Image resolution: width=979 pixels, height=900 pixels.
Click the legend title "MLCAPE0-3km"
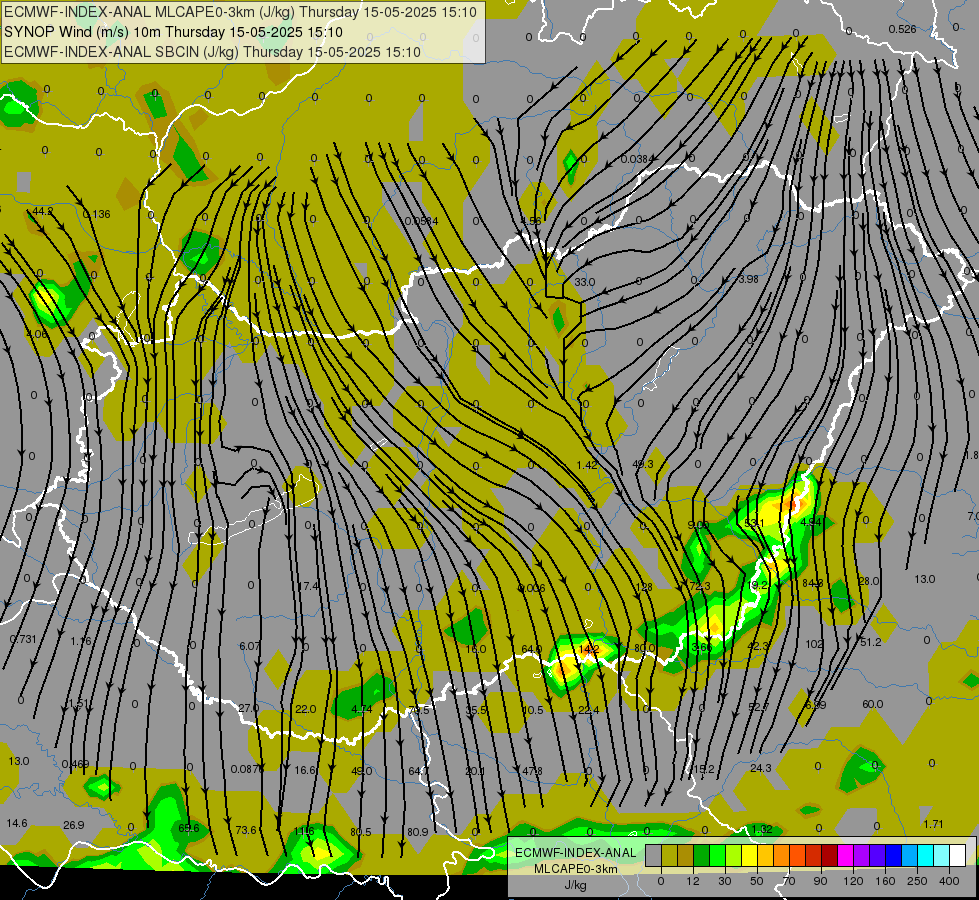[x=575, y=869]
